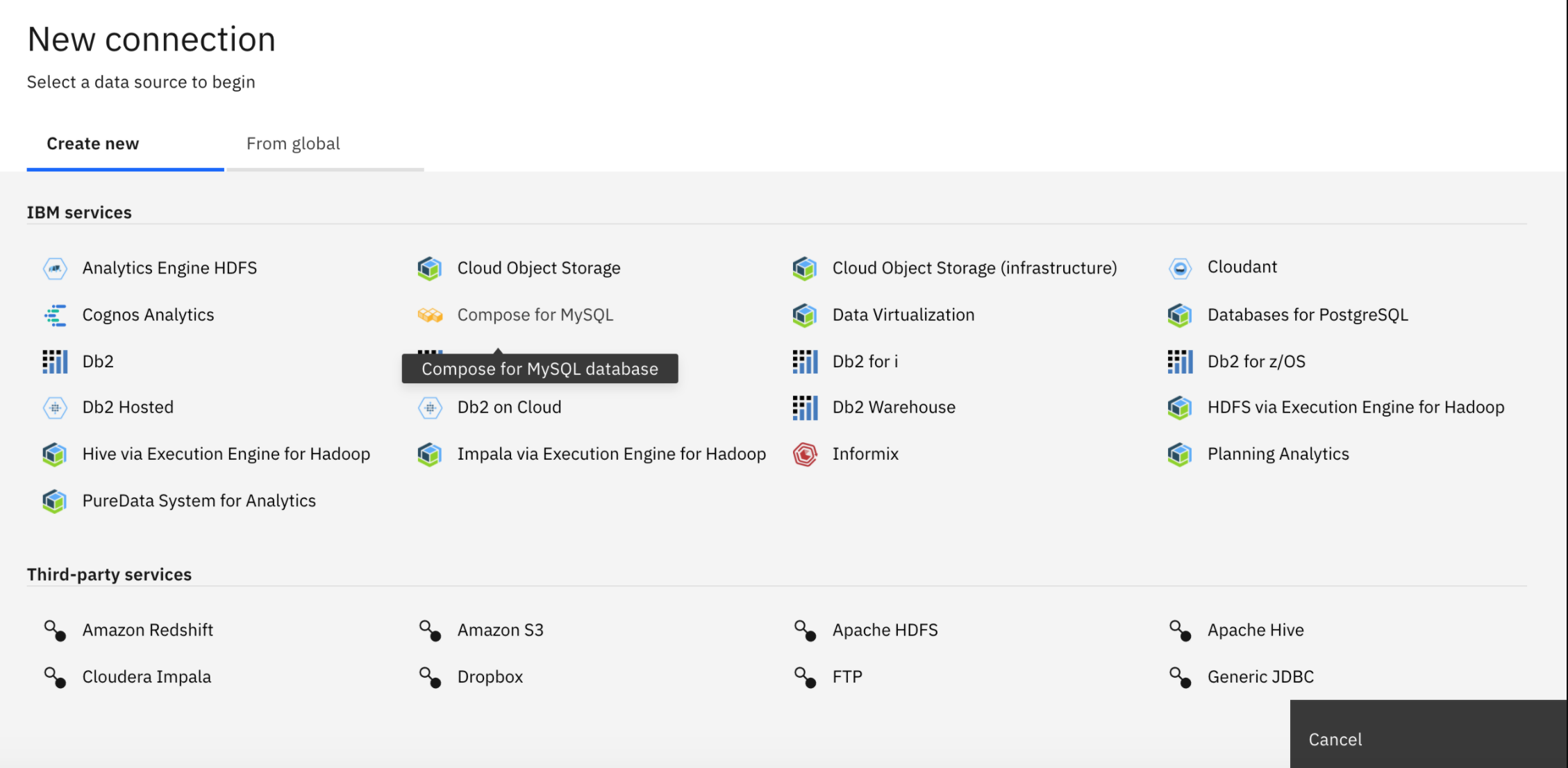
Task: Pick Generic JDBC connection type
Action: [x=1260, y=677]
